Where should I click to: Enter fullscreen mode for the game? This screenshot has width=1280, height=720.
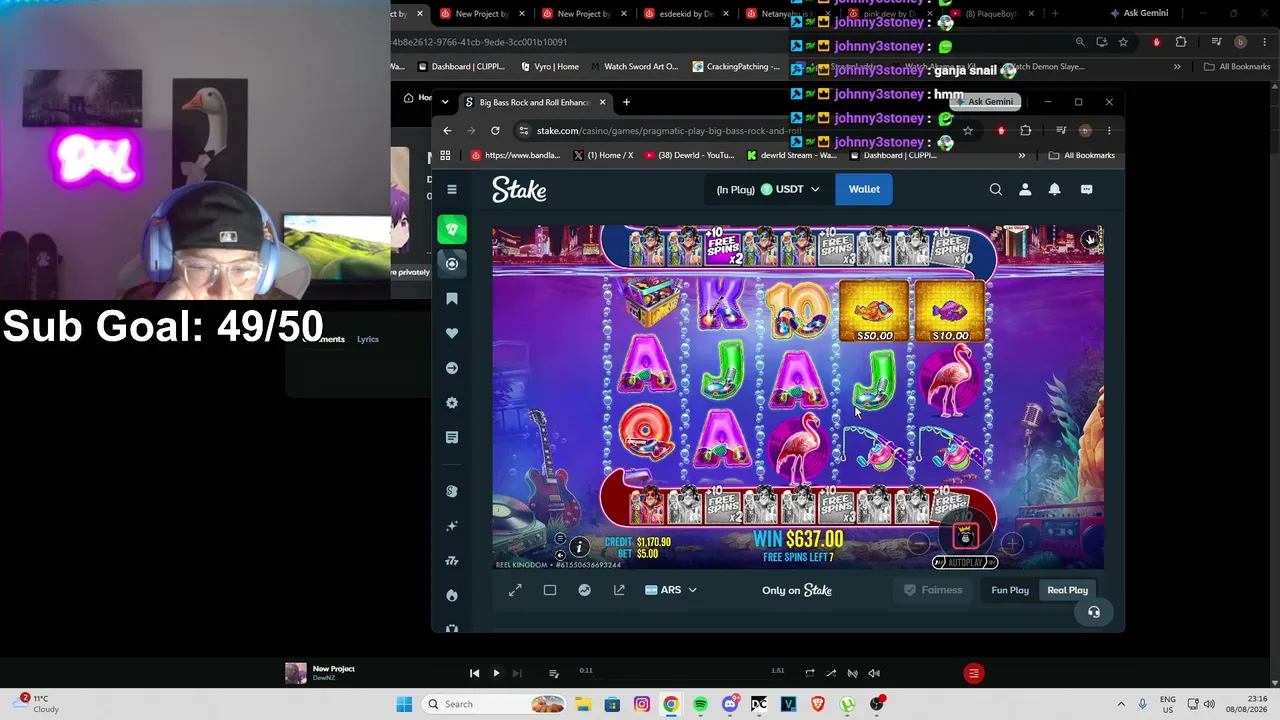pyautogui.click(x=515, y=590)
